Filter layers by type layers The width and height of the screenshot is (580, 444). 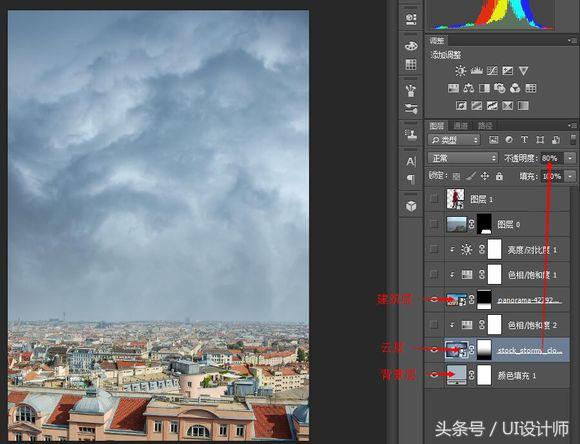pyautogui.click(x=524, y=140)
